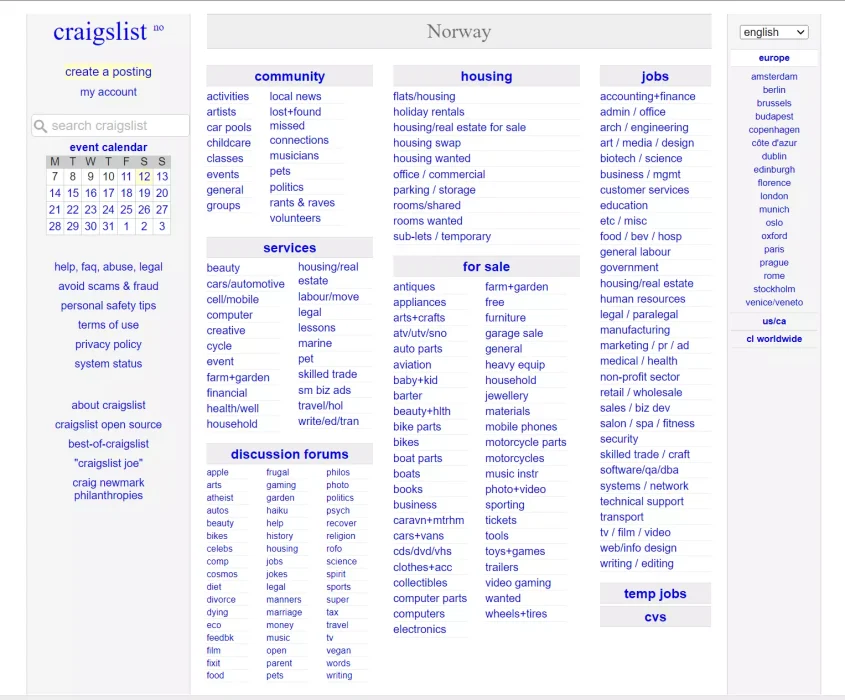Expand the europe region list
The height and width of the screenshot is (700, 845).
tap(774, 58)
